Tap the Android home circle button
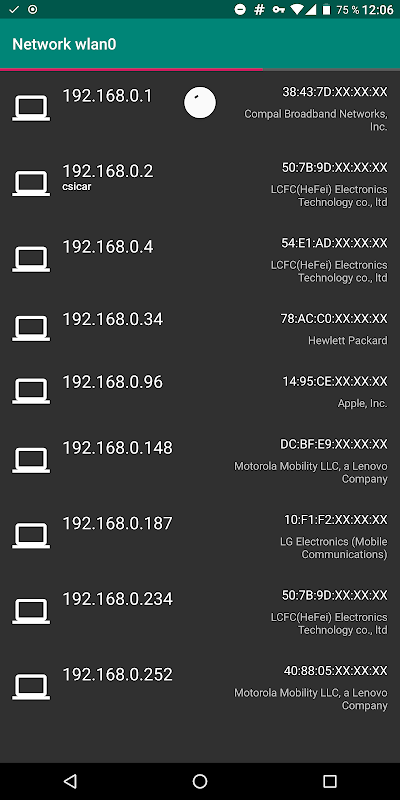 click(x=200, y=781)
